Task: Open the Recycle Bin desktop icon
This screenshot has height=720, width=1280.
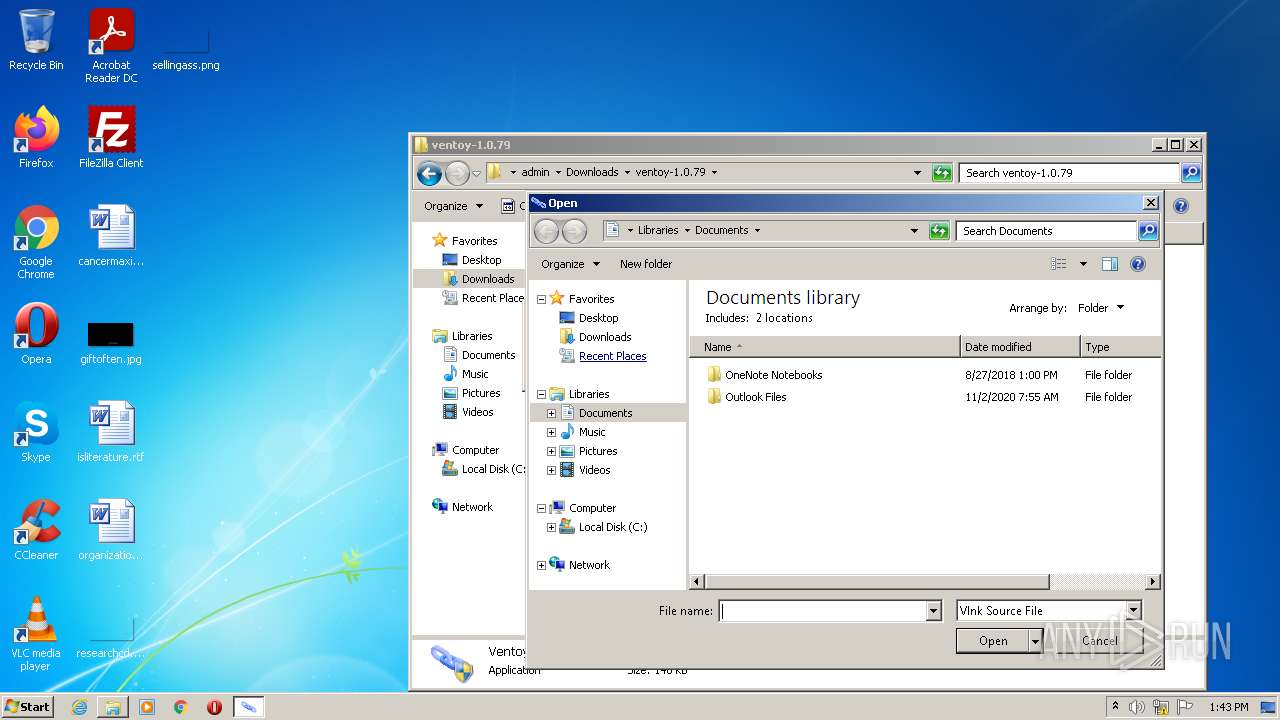Action: coord(36,40)
